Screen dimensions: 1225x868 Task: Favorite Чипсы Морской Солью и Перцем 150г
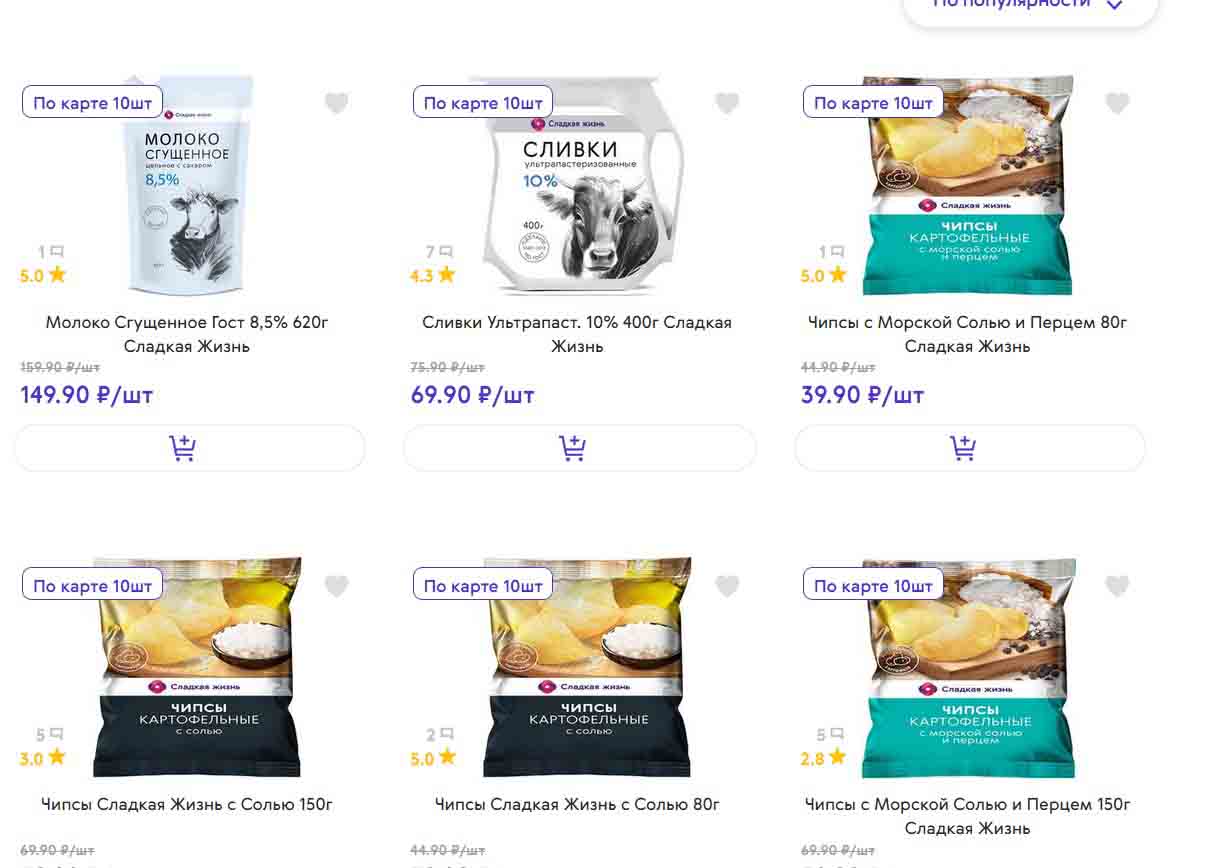click(x=1117, y=586)
